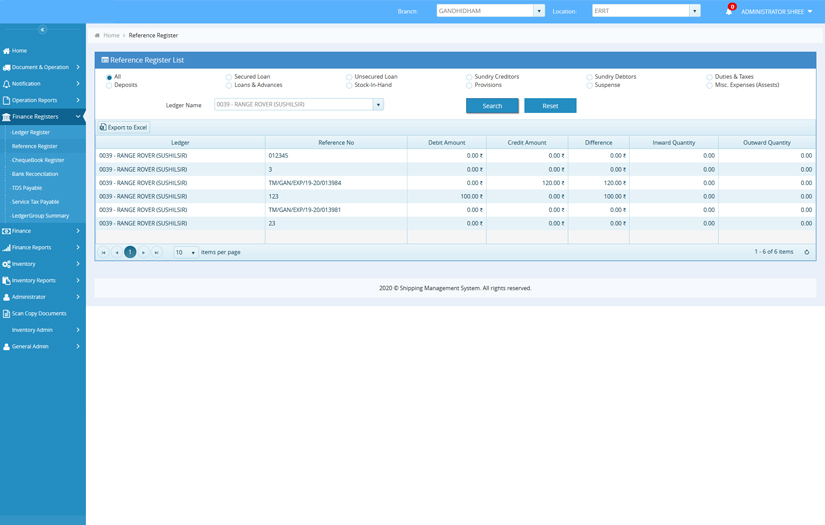825x525 pixels.
Task: Expand the Notification menu chevron
Action: coord(78,84)
